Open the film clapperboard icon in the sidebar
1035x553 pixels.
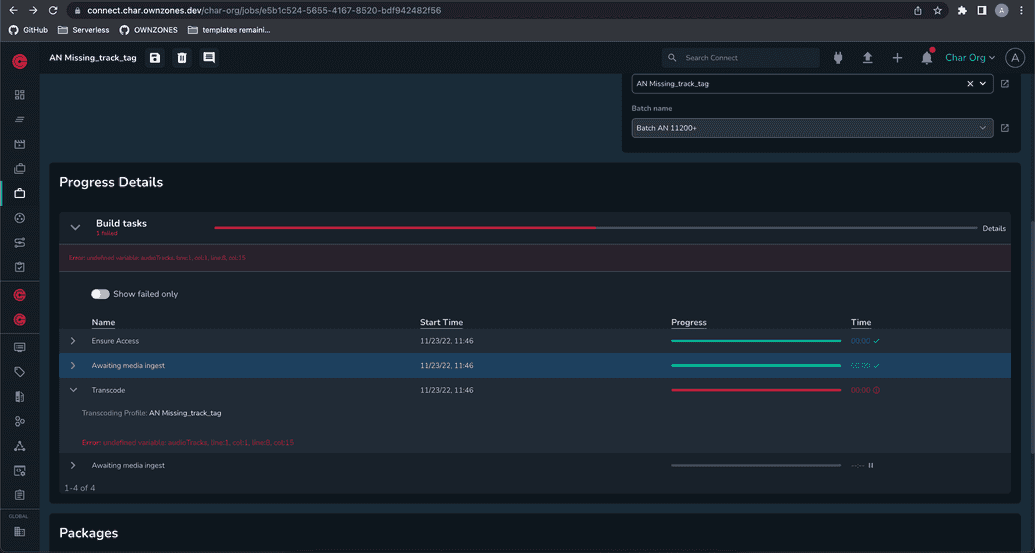pos(20,144)
